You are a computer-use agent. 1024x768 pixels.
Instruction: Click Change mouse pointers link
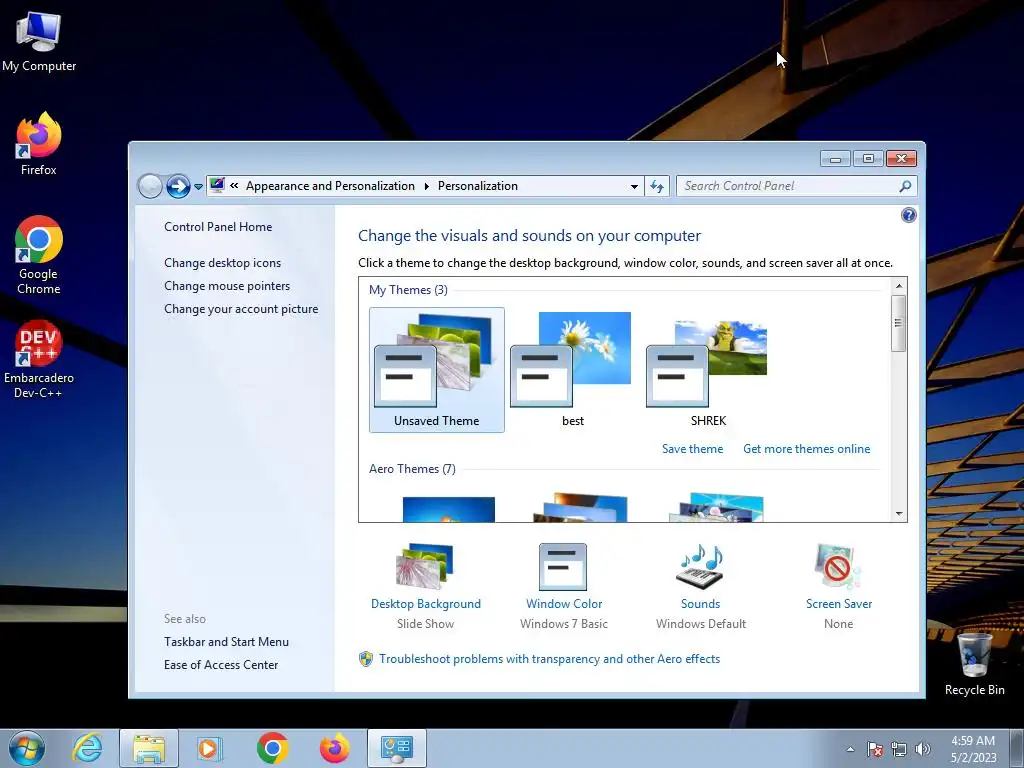[x=227, y=285]
